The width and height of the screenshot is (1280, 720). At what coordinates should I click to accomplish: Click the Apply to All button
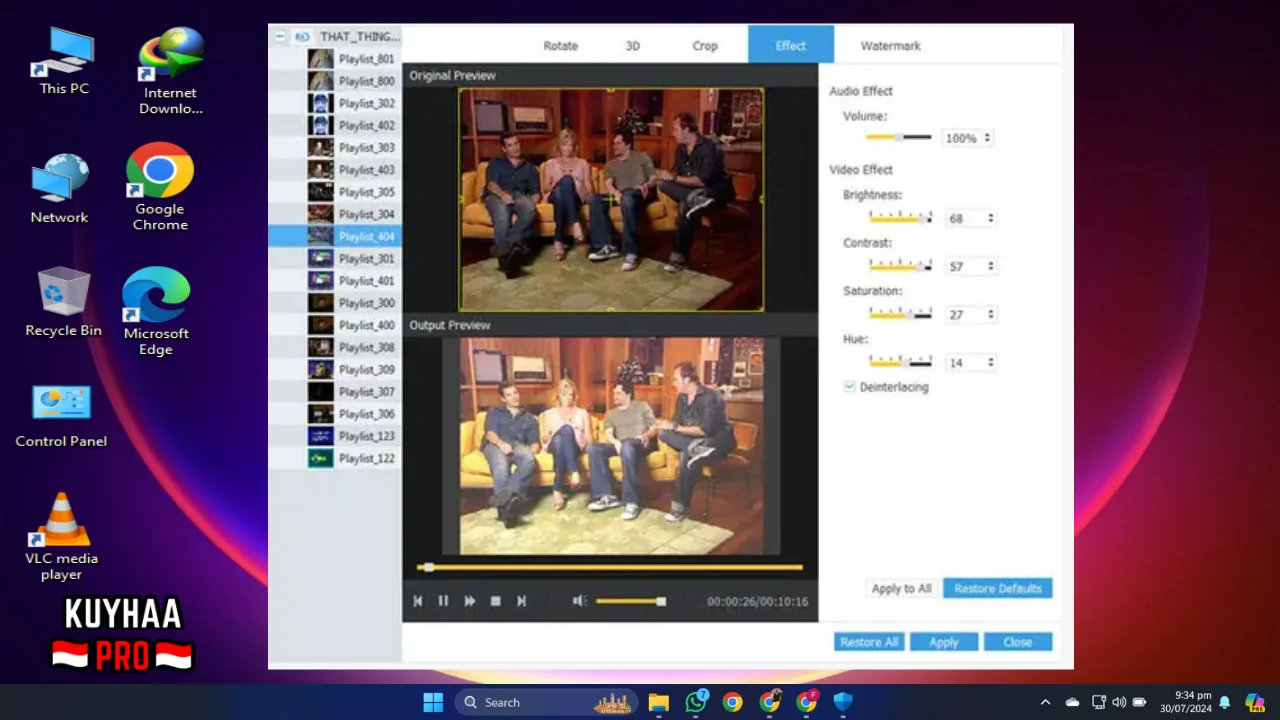click(901, 588)
